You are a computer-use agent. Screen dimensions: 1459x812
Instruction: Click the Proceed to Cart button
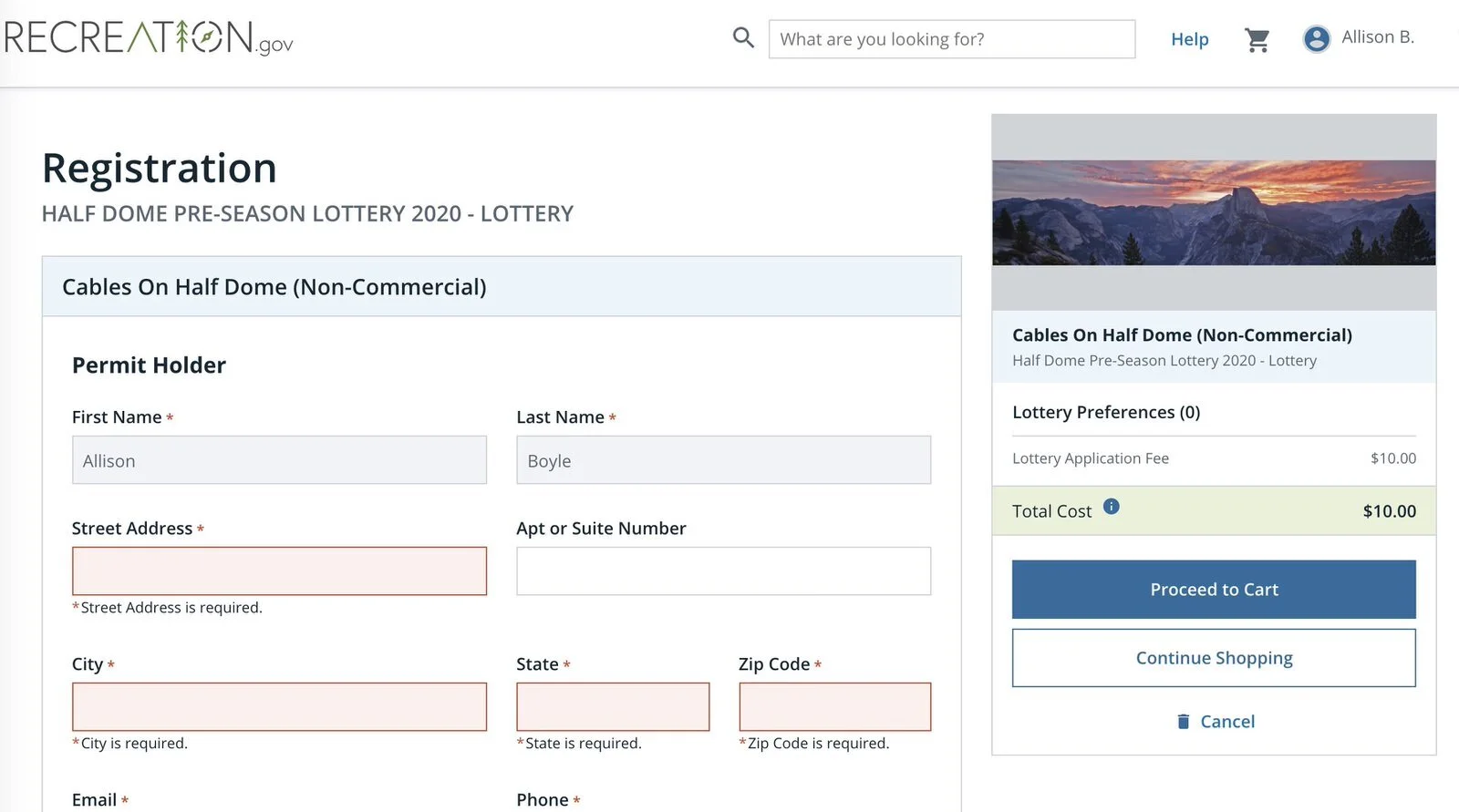pos(1214,590)
